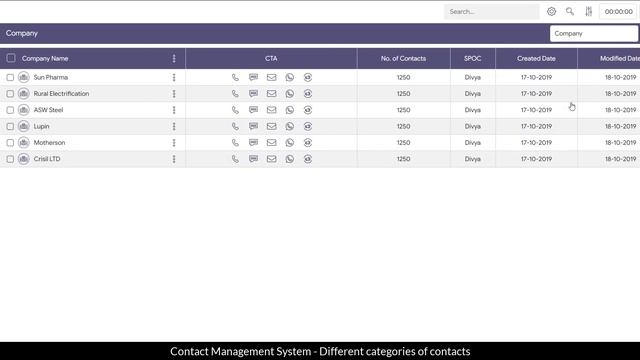This screenshot has width=640, height=360.
Task: Toggle the select-all checkbox in header
Action: [x=11, y=58]
